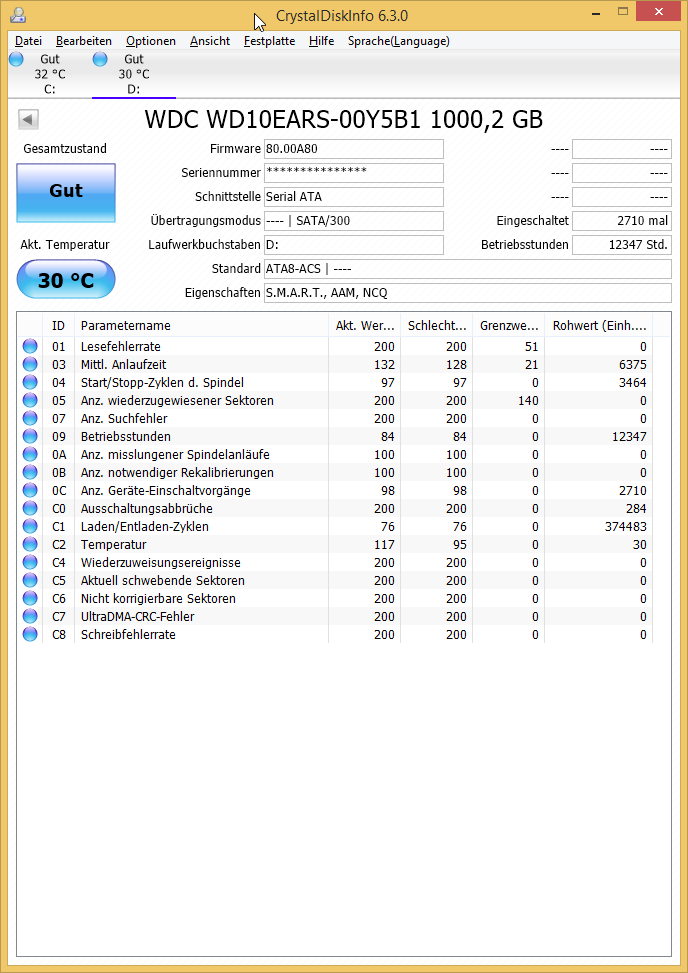The height and width of the screenshot is (973, 688).
Task: Click the Eingeschaltet value 2710 mal
Action: pyautogui.click(x=622, y=220)
